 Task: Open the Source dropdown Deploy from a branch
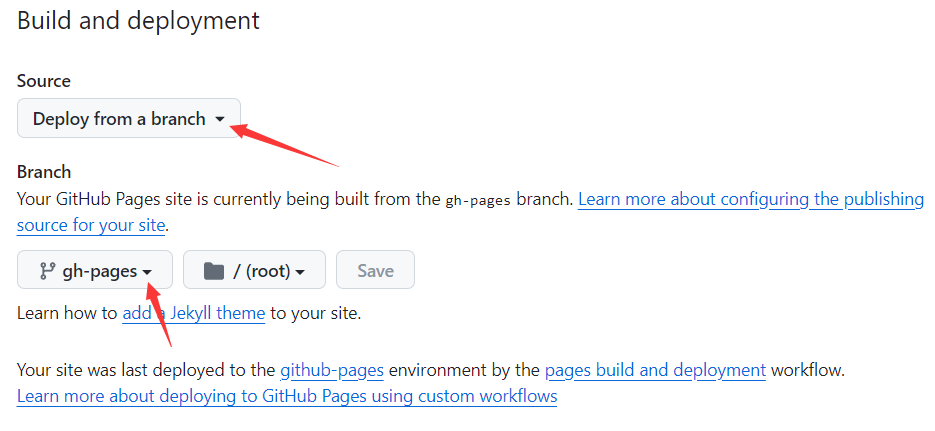coord(129,118)
